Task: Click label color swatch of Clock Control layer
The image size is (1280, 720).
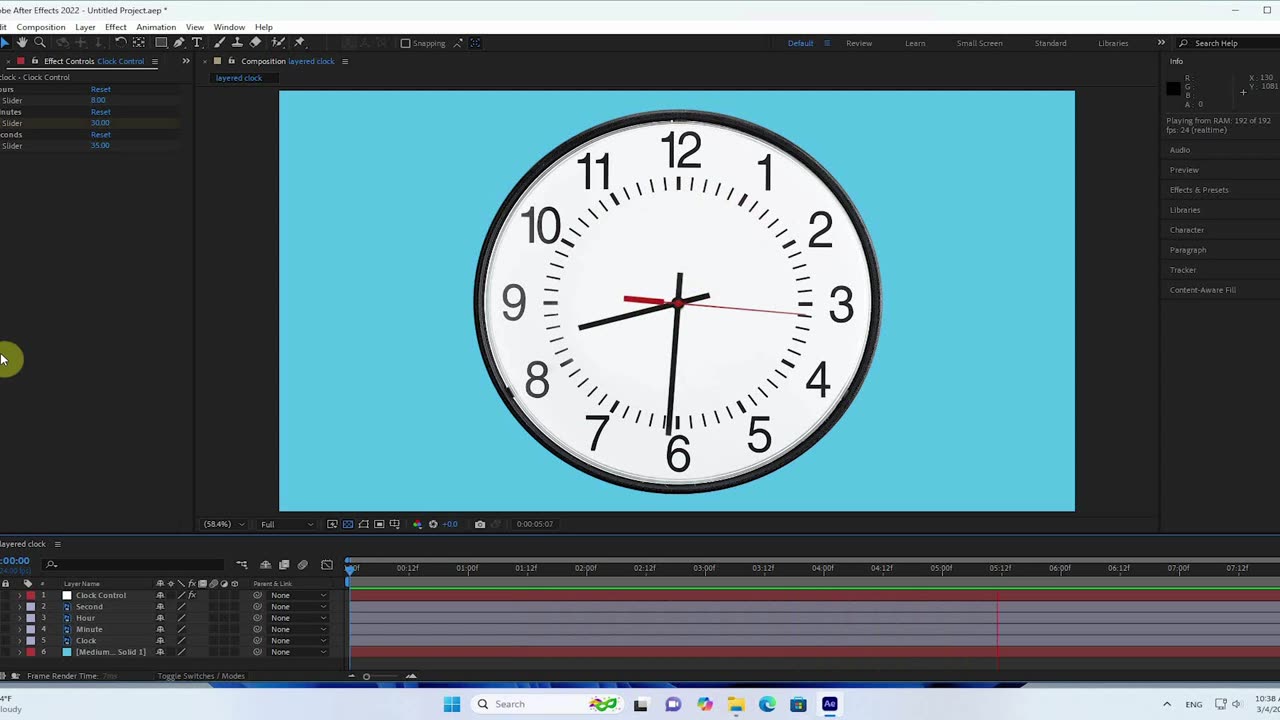Action: 30,595
